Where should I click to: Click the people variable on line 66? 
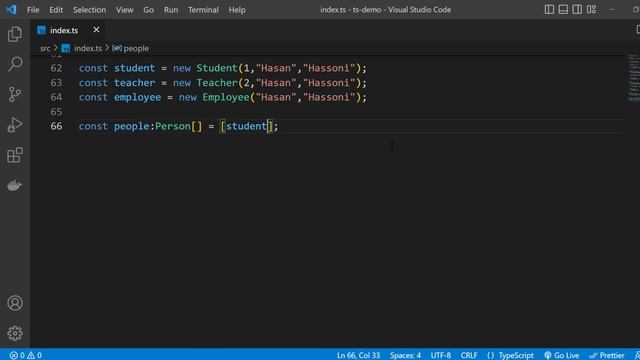point(131,126)
